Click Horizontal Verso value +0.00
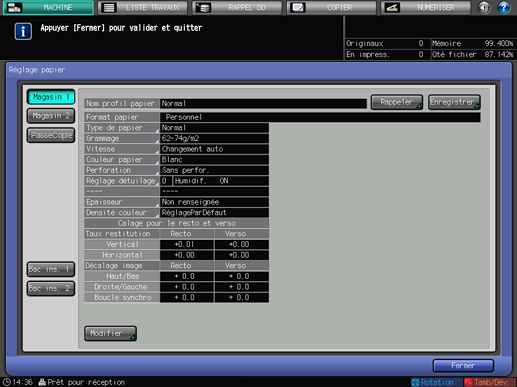Viewport: 517px width, 387px height. click(x=242, y=255)
